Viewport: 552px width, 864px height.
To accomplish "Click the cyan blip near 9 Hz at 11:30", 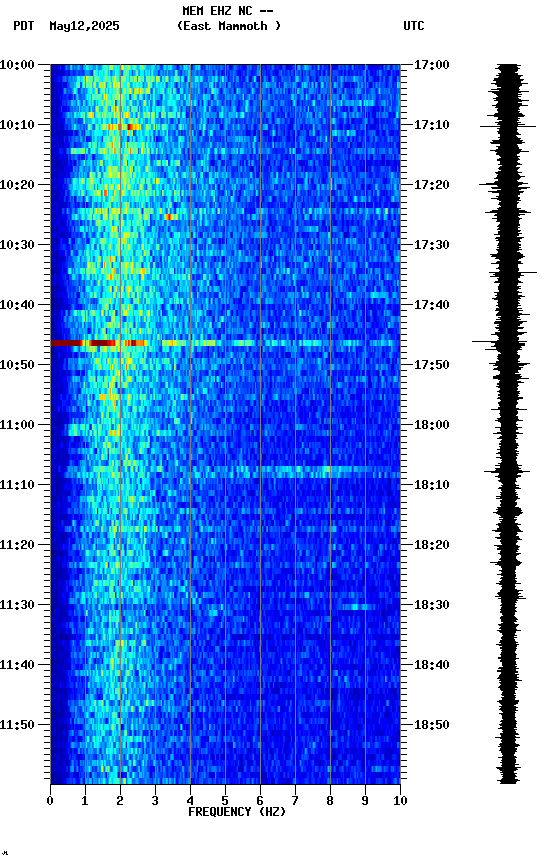I will point(356,607).
